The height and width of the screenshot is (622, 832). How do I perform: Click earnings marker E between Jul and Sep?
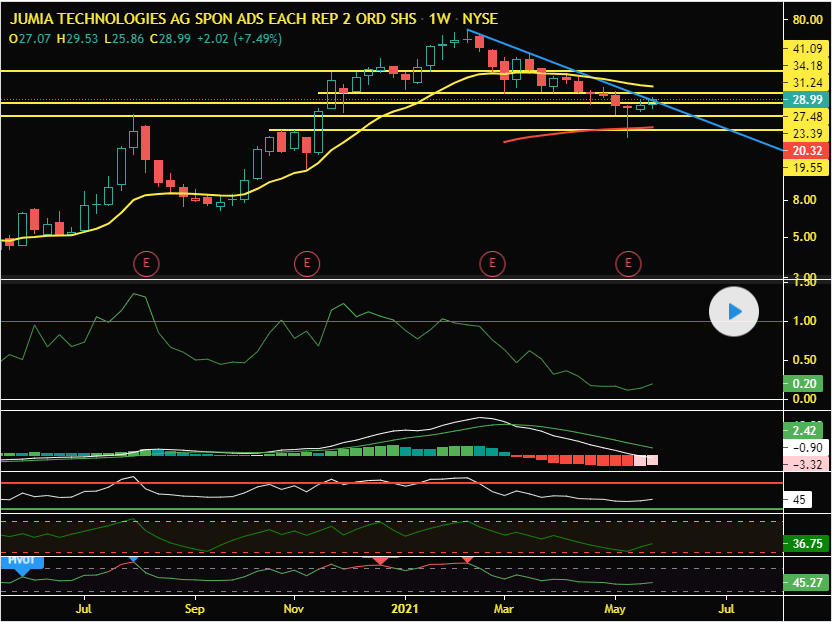(146, 263)
